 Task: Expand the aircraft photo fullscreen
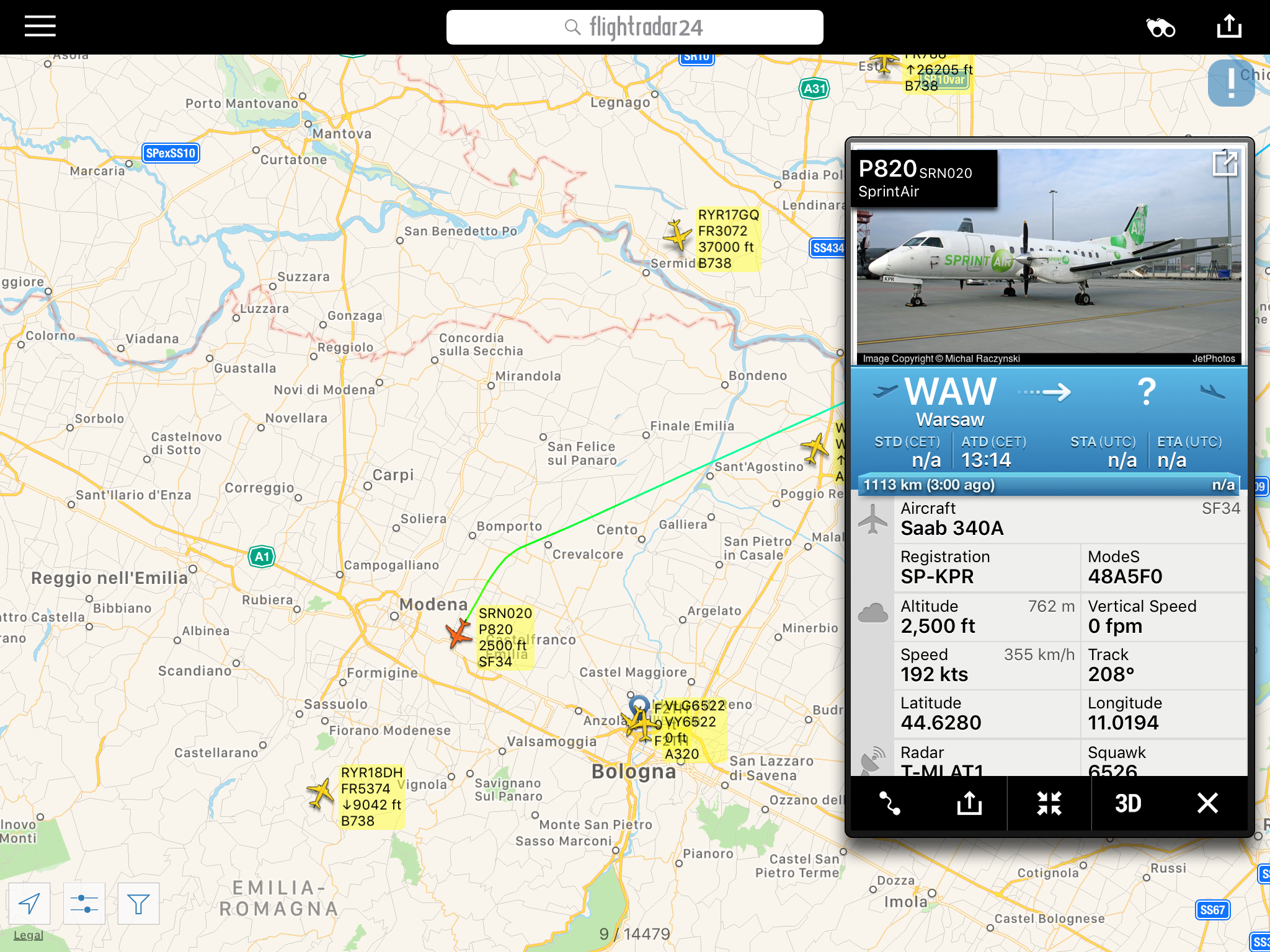coord(1225,164)
